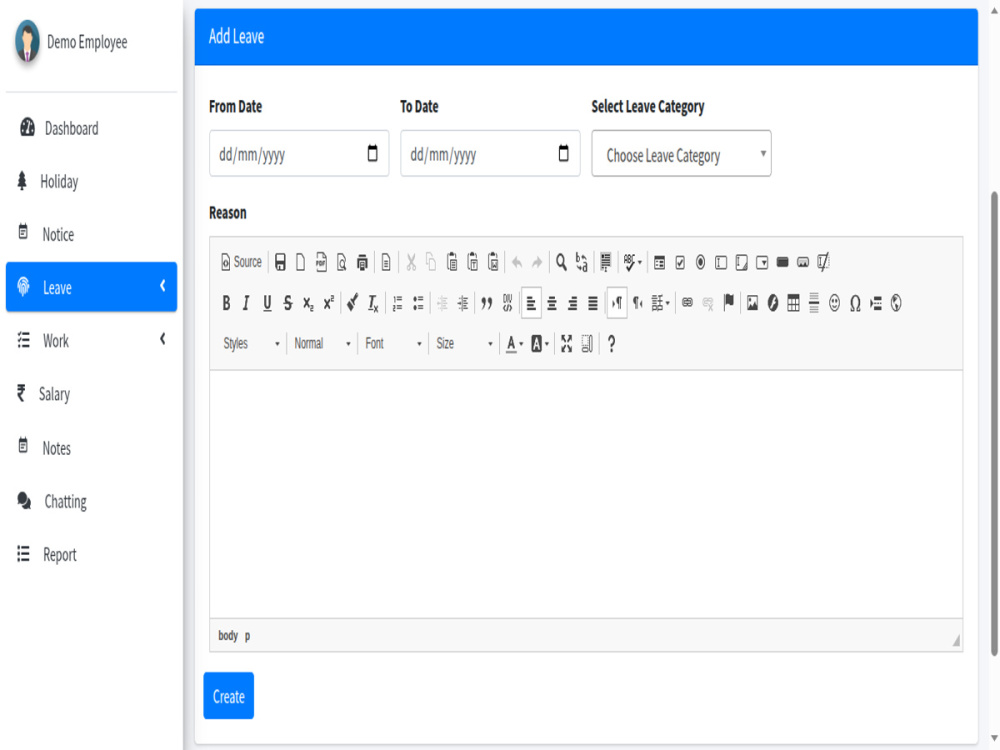
Task: Open the Spell Checker dropdown
Action: (x=633, y=262)
